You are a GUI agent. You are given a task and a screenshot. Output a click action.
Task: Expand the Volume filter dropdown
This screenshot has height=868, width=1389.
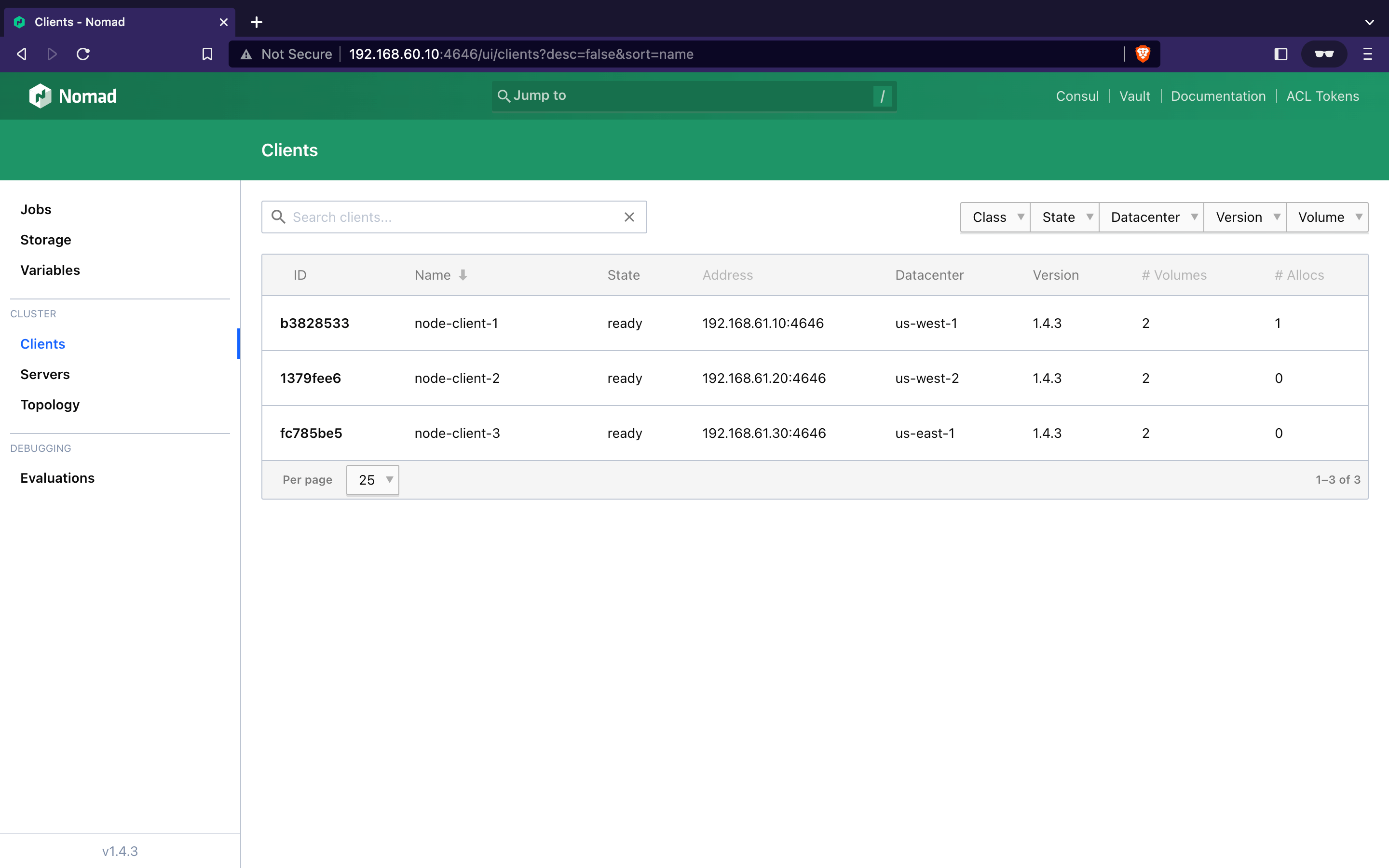click(x=1327, y=217)
